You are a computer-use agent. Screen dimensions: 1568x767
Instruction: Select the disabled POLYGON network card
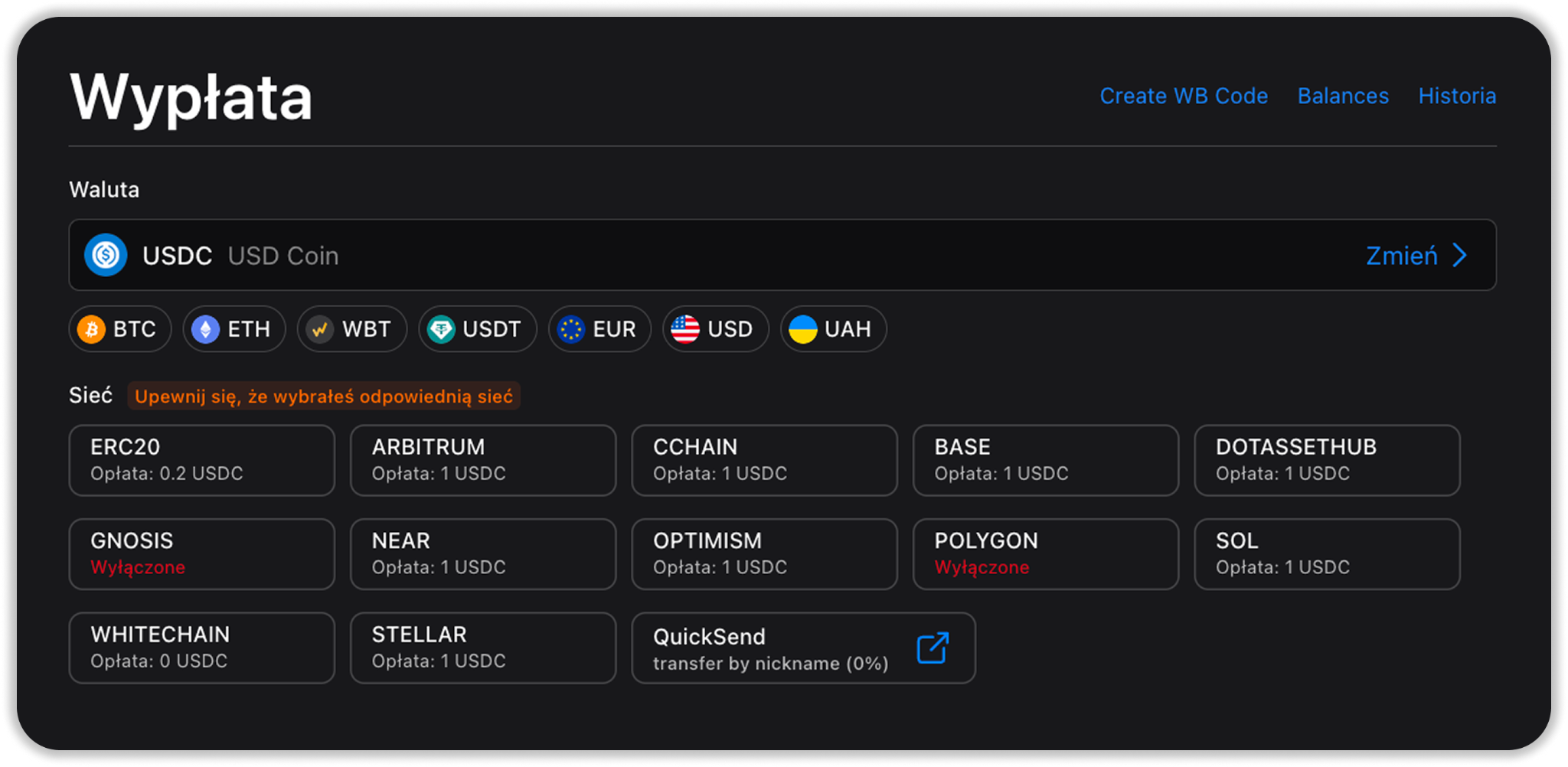point(1046,554)
